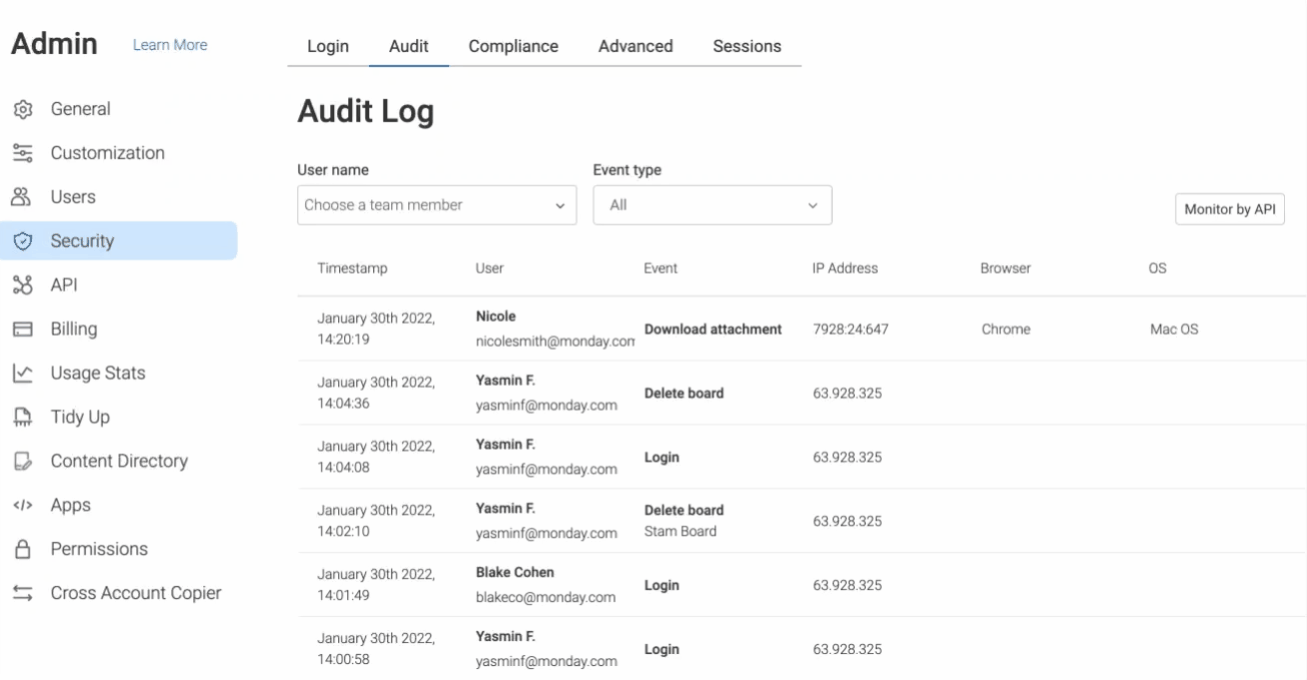Image resolution: width=1307 pixels, height=680 pixels.
Task: Select the General settings gear icon
Action: [22, 108]
